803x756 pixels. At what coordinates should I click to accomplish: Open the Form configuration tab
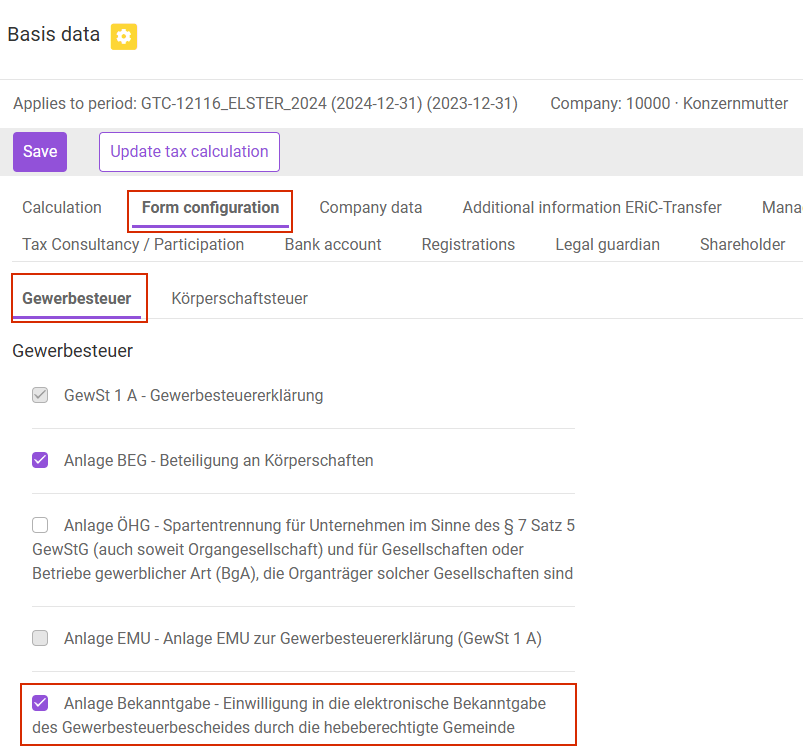[210, 207]
